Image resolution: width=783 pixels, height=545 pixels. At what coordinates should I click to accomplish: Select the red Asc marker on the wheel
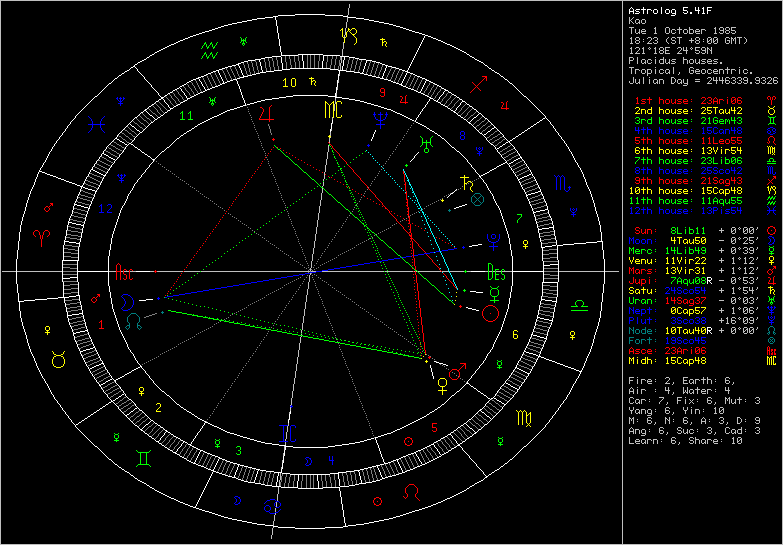(125, 272)
